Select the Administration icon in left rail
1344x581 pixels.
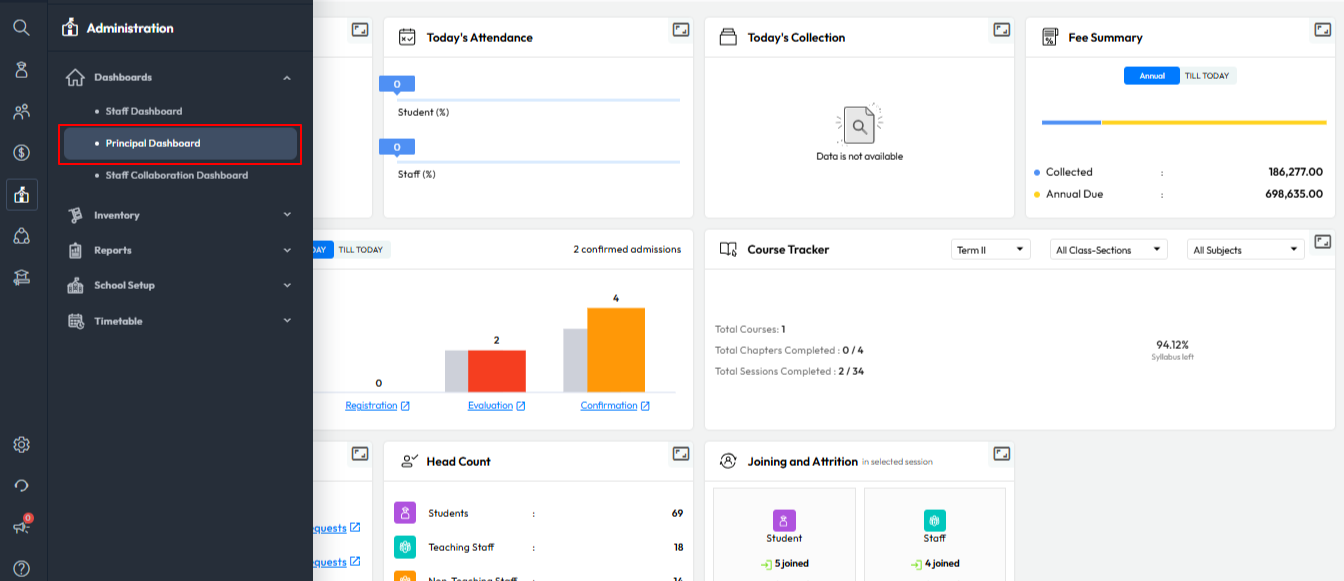pyautogui.click(x=21, y=194)
